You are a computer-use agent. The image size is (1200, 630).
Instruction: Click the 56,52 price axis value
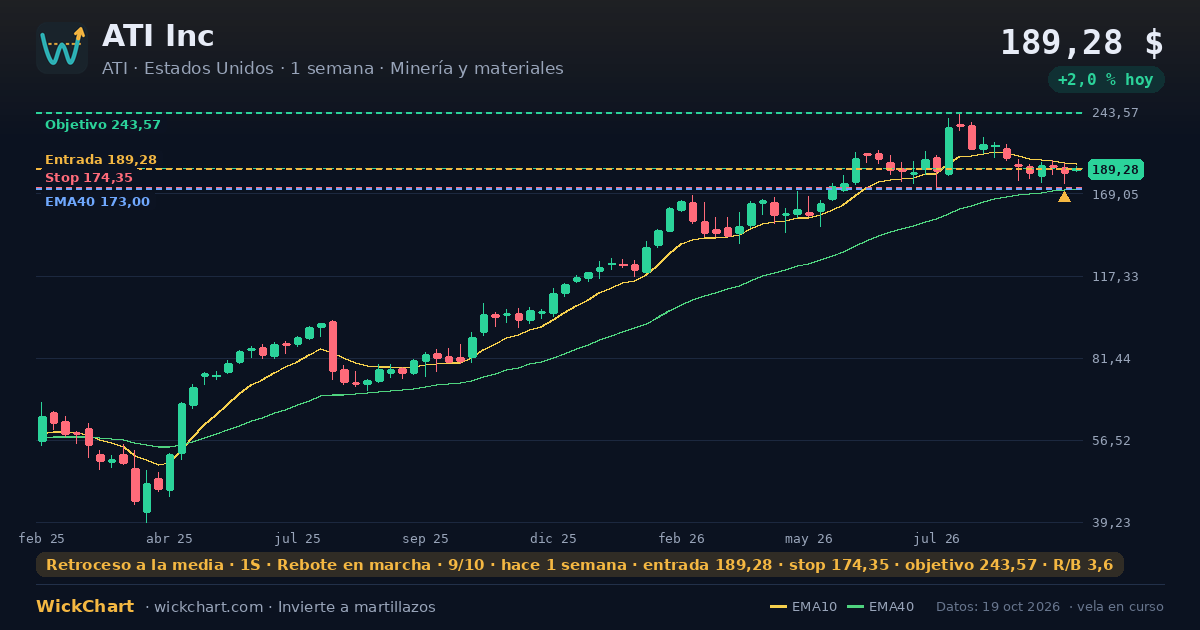pos(1111,441)
